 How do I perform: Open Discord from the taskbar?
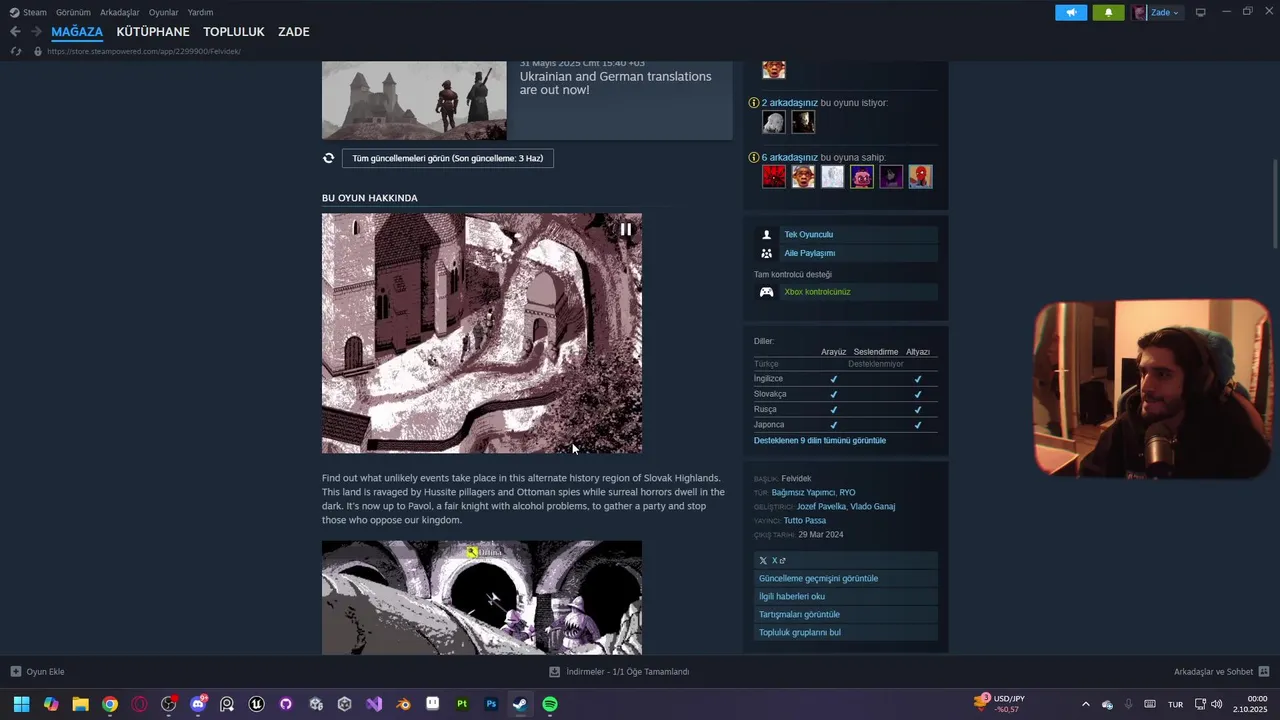(x=198, y=704)
